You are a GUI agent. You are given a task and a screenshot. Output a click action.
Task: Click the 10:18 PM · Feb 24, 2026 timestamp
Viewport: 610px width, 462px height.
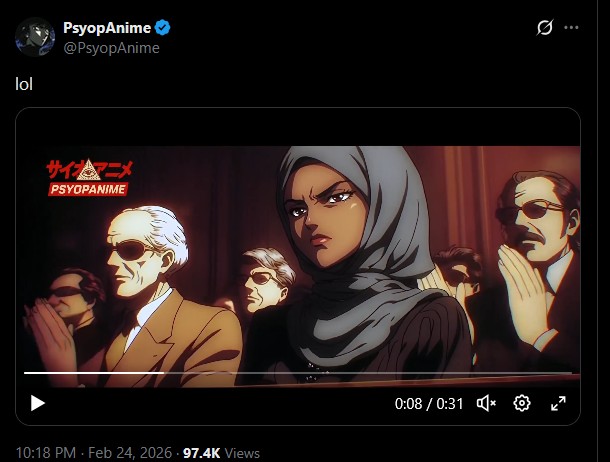pos(94,453)
